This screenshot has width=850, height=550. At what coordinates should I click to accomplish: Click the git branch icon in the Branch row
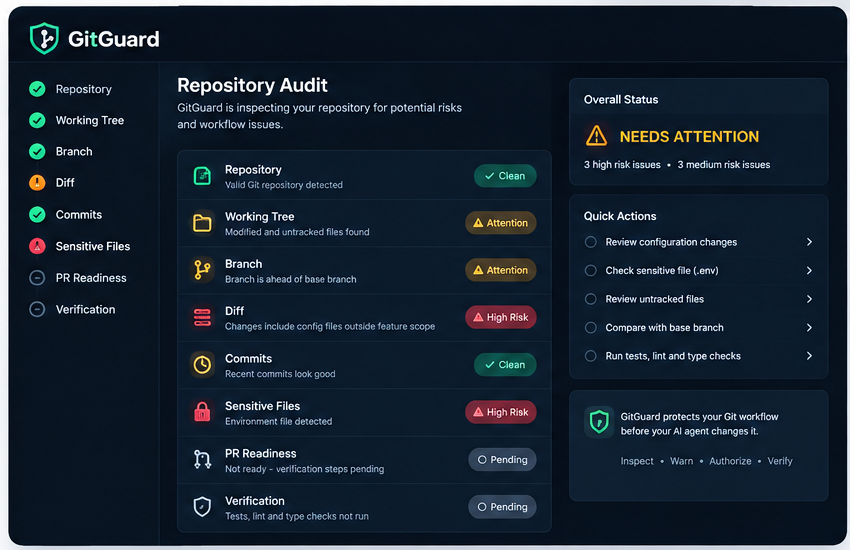point(202,270)
